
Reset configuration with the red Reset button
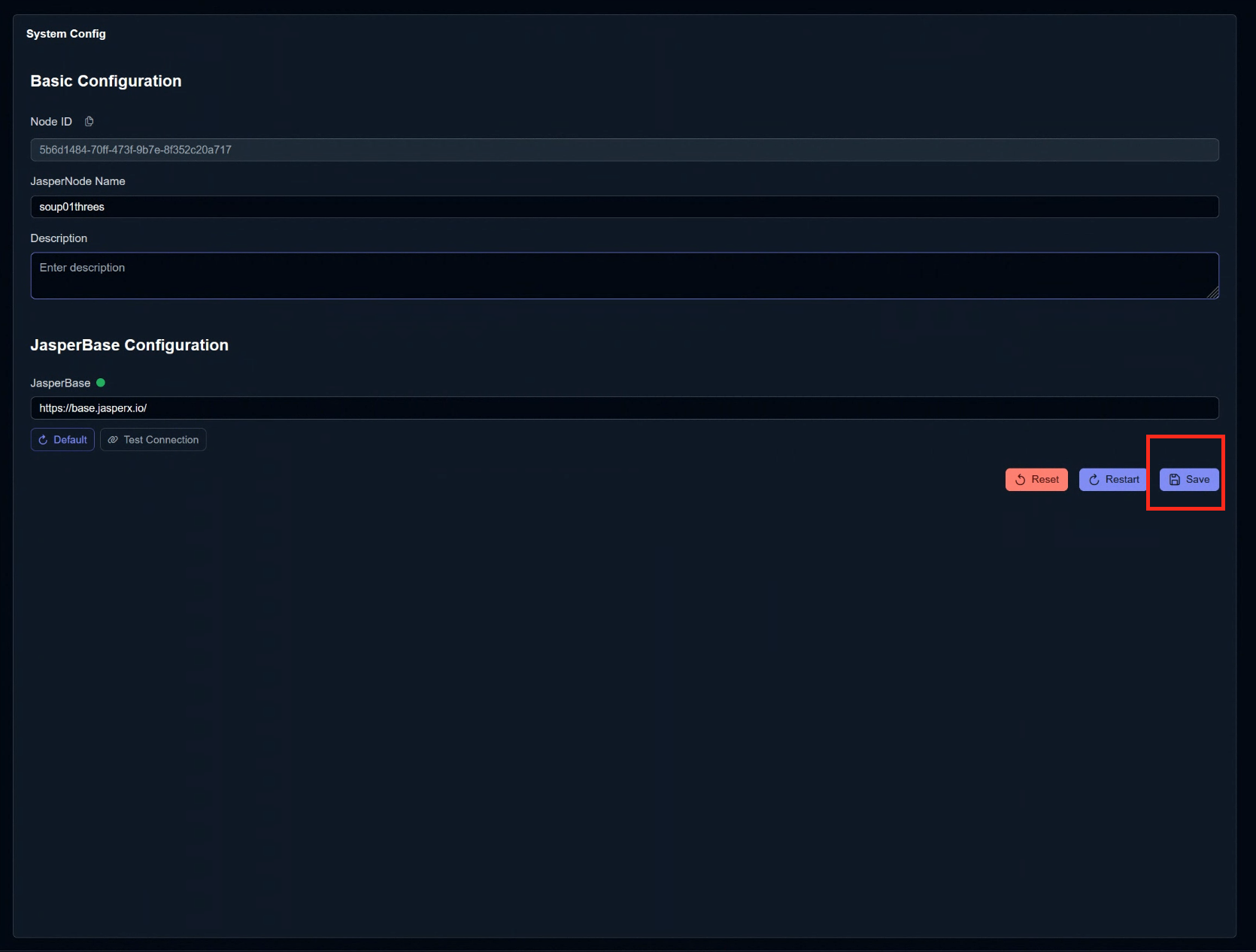pos(1036,480)
